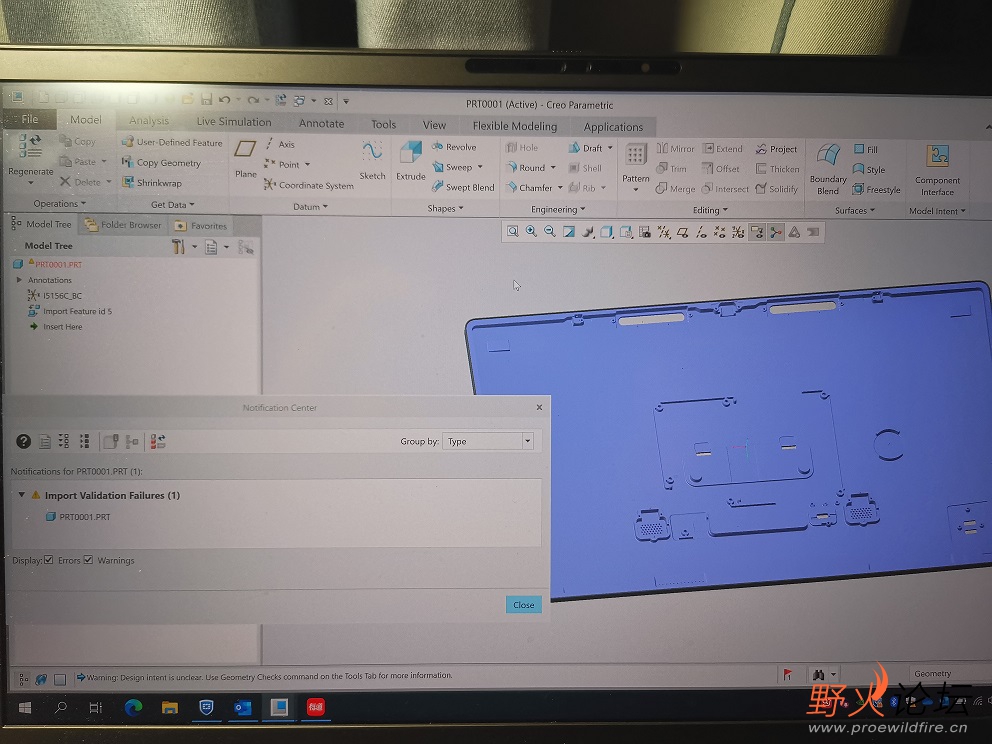992x744 pixels.
Task: Expand the Engineering group dropdown
Action: [558, 209]
